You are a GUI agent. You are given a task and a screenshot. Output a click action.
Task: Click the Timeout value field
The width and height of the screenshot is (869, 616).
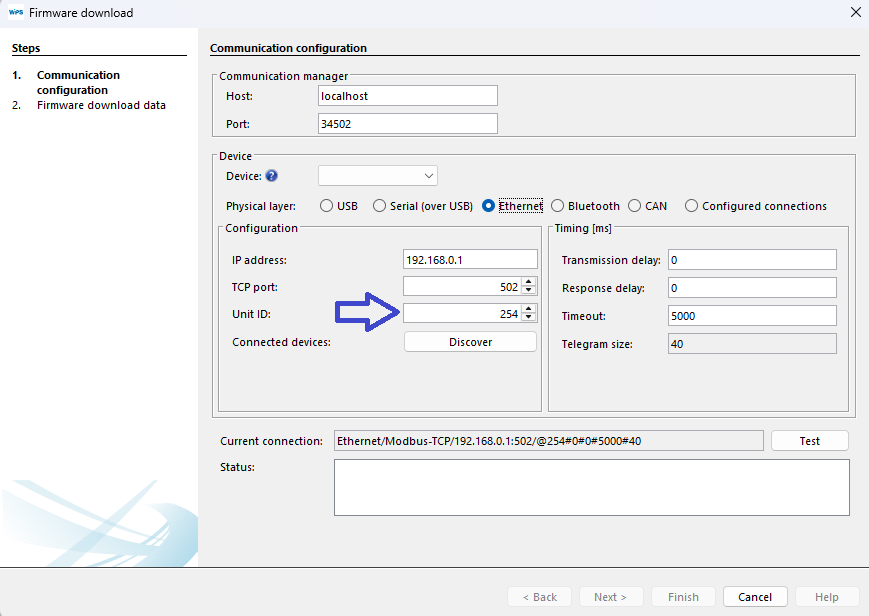tap(752, 316)
